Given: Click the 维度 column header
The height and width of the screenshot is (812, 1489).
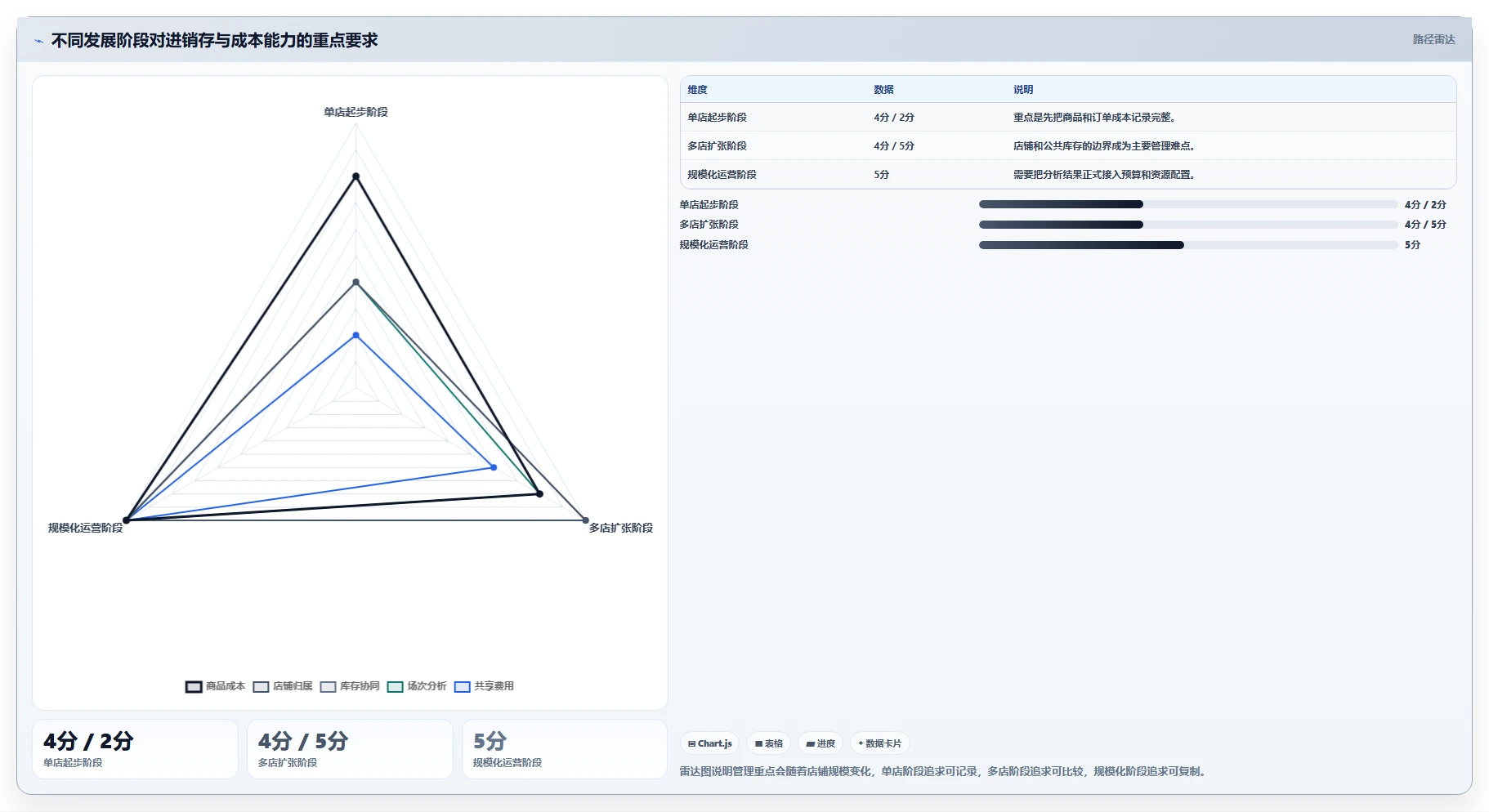Looking at the screenshot, I should pyautogui.click(x=697, y=90).
